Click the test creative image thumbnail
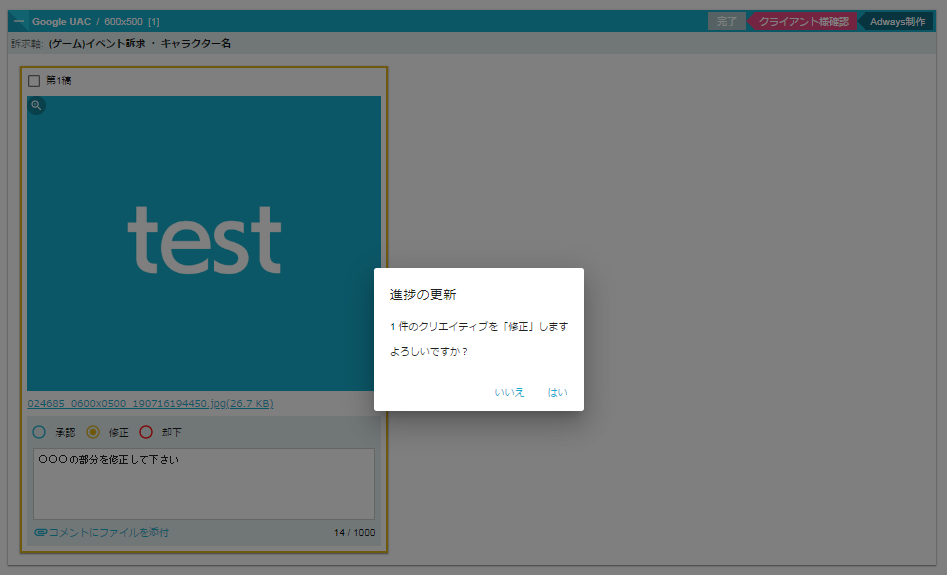Image resolution: width=947 pixels, height=575 pixels. [203, 243]
